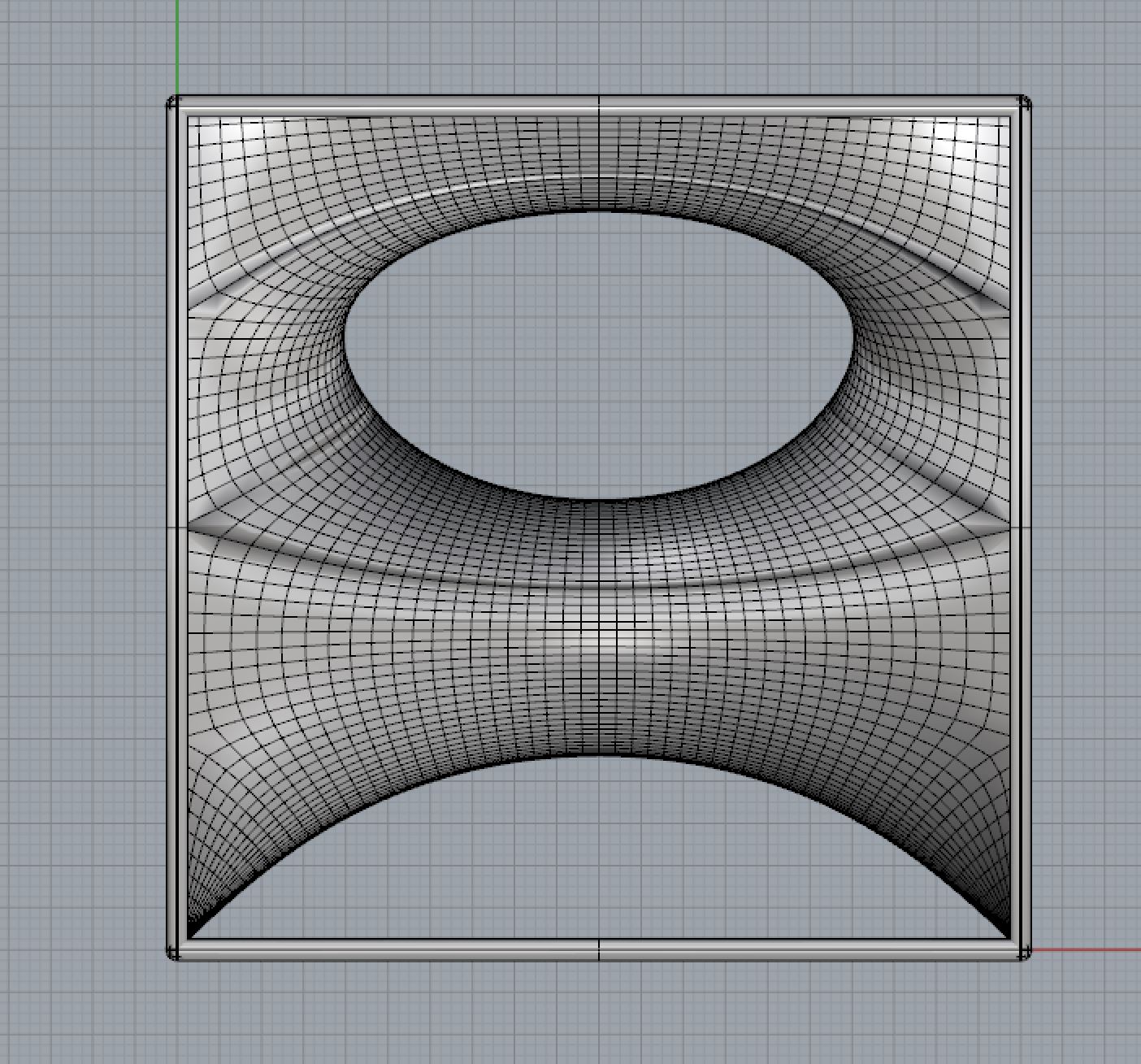Viewport: 1141px width, 1064px height.
Task: Click the seam midpoint on the top frame bar
Action: [x=599, y=103]
